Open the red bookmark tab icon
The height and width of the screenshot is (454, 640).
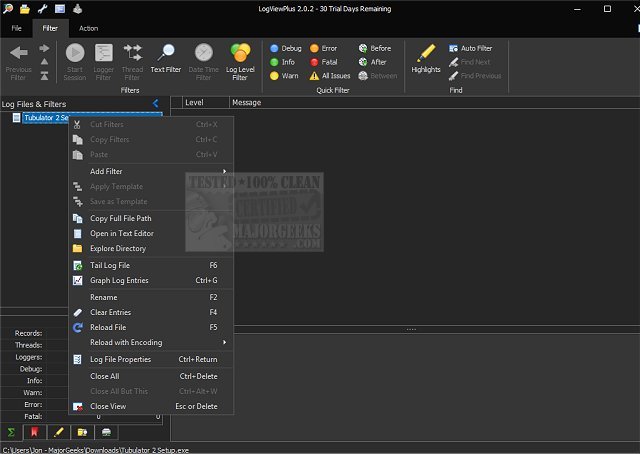point(34,432)
